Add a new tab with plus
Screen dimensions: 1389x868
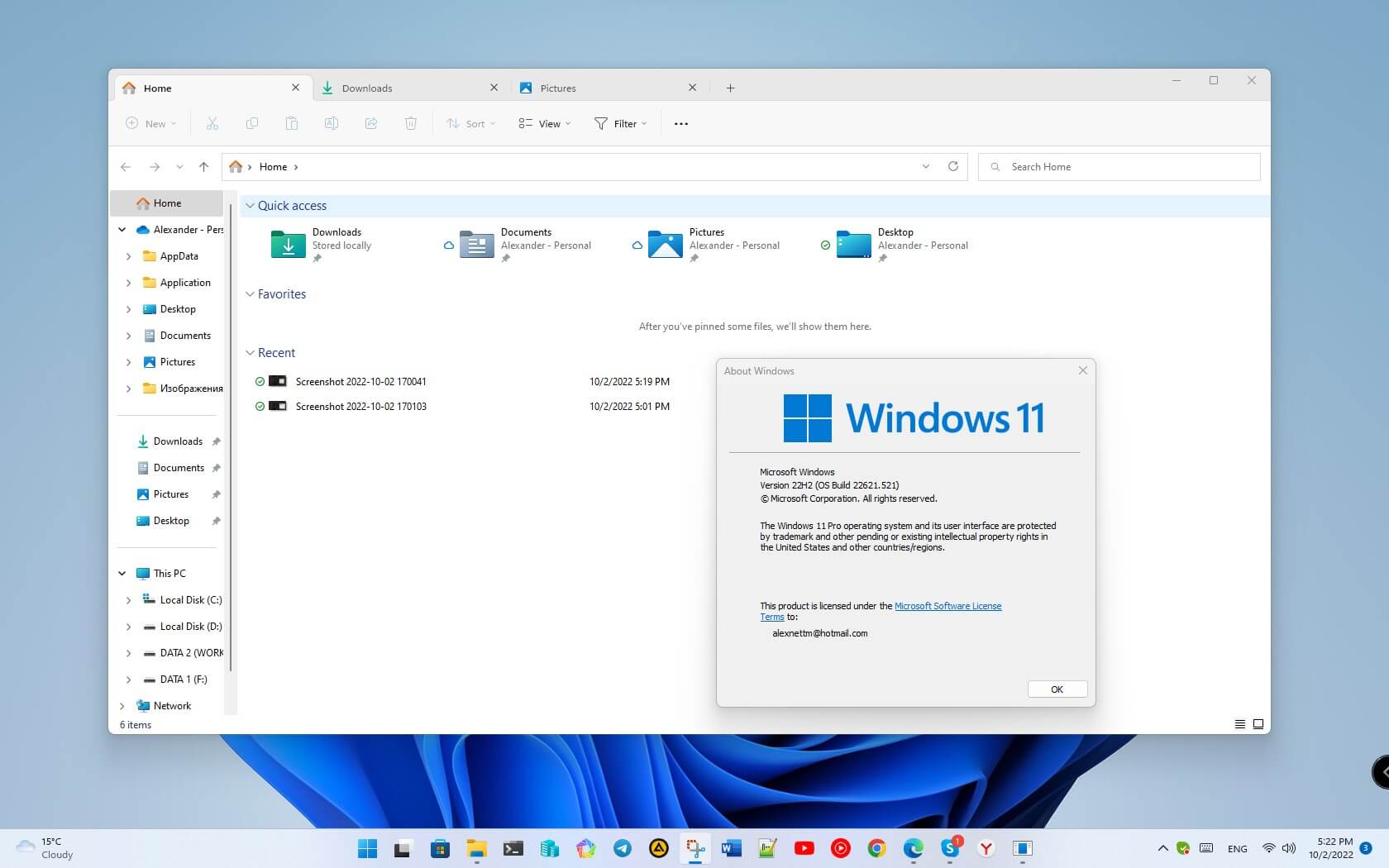click(x=730, y=88)
